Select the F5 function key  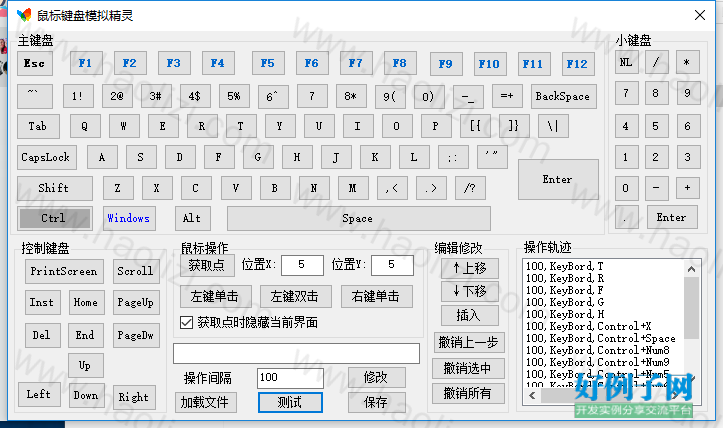pos(268,63)
